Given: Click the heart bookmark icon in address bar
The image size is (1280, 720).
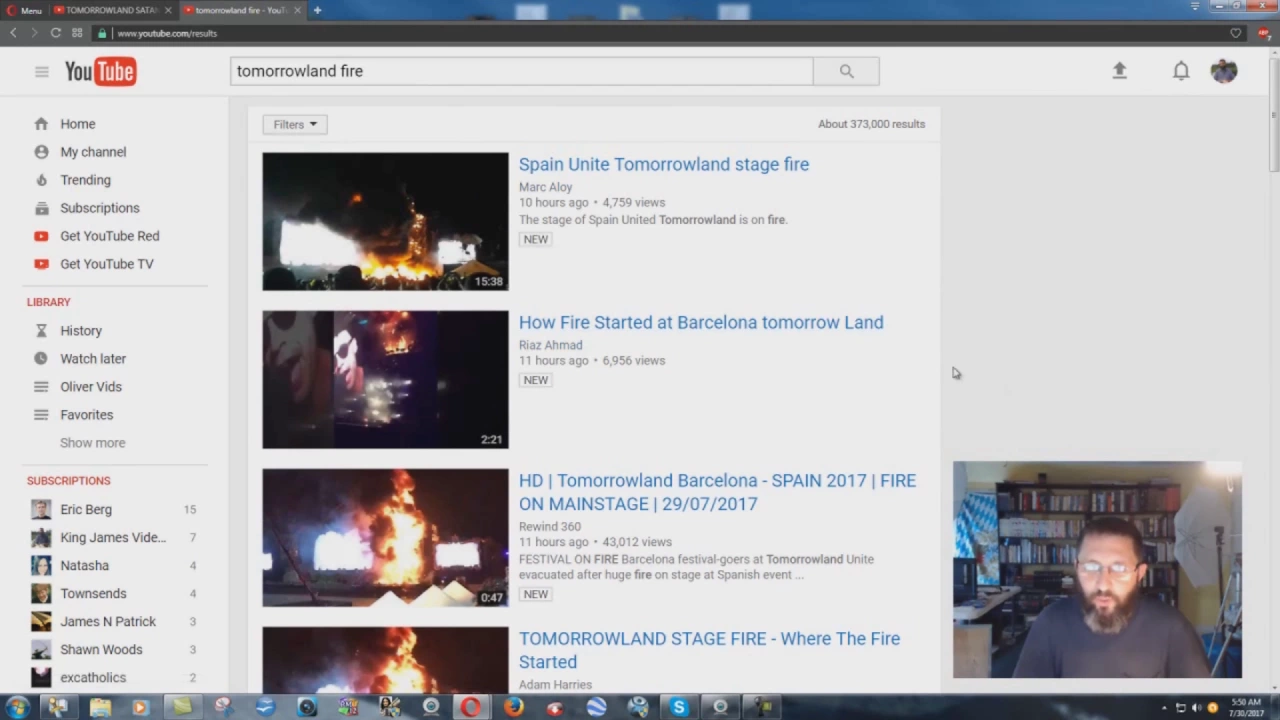Looking at the screenshot, I should point(1236,33).
